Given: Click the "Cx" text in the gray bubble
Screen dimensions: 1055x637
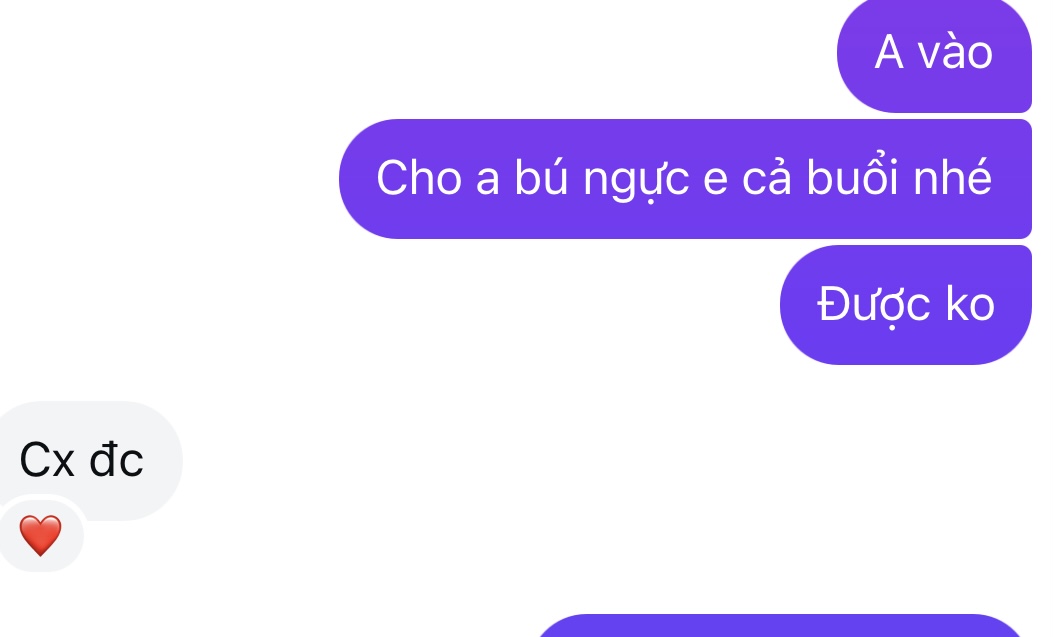Looking at the screenshot, I should pos(47,461).
